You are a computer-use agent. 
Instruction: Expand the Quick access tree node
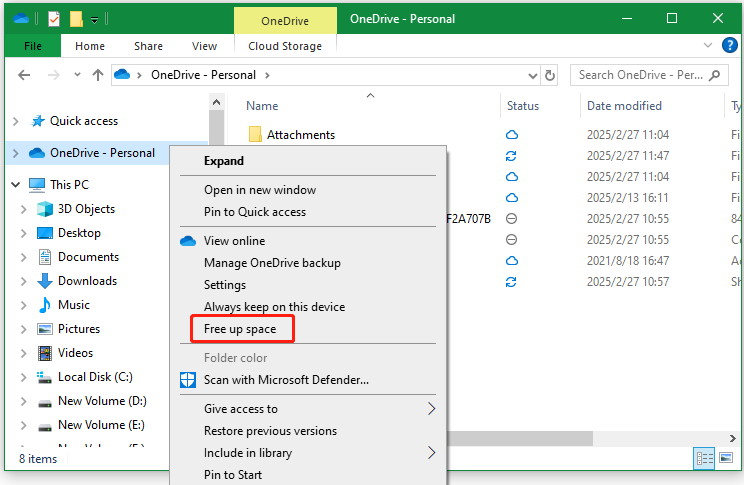pos(16,121)
